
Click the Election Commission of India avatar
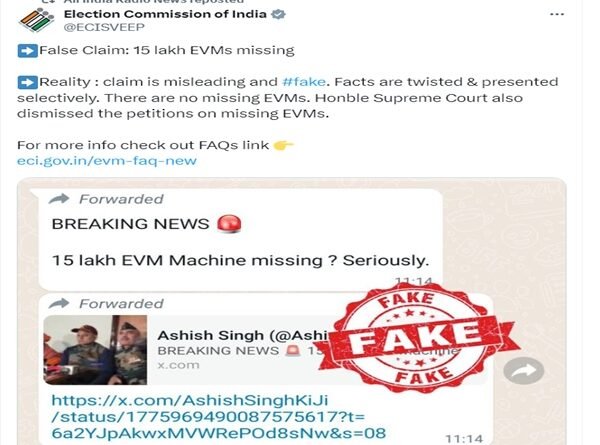(x=37, y=20)
